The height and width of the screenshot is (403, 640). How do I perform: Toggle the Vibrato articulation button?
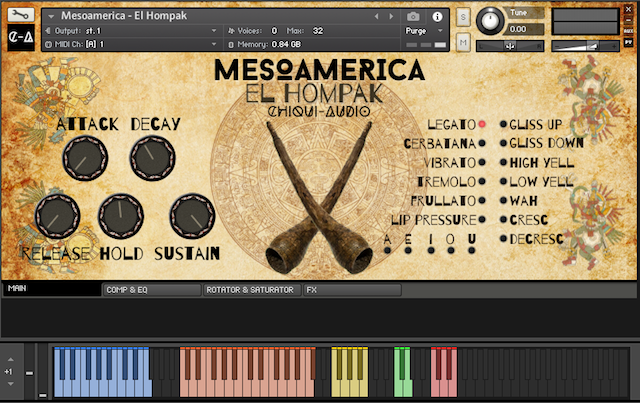481,163
